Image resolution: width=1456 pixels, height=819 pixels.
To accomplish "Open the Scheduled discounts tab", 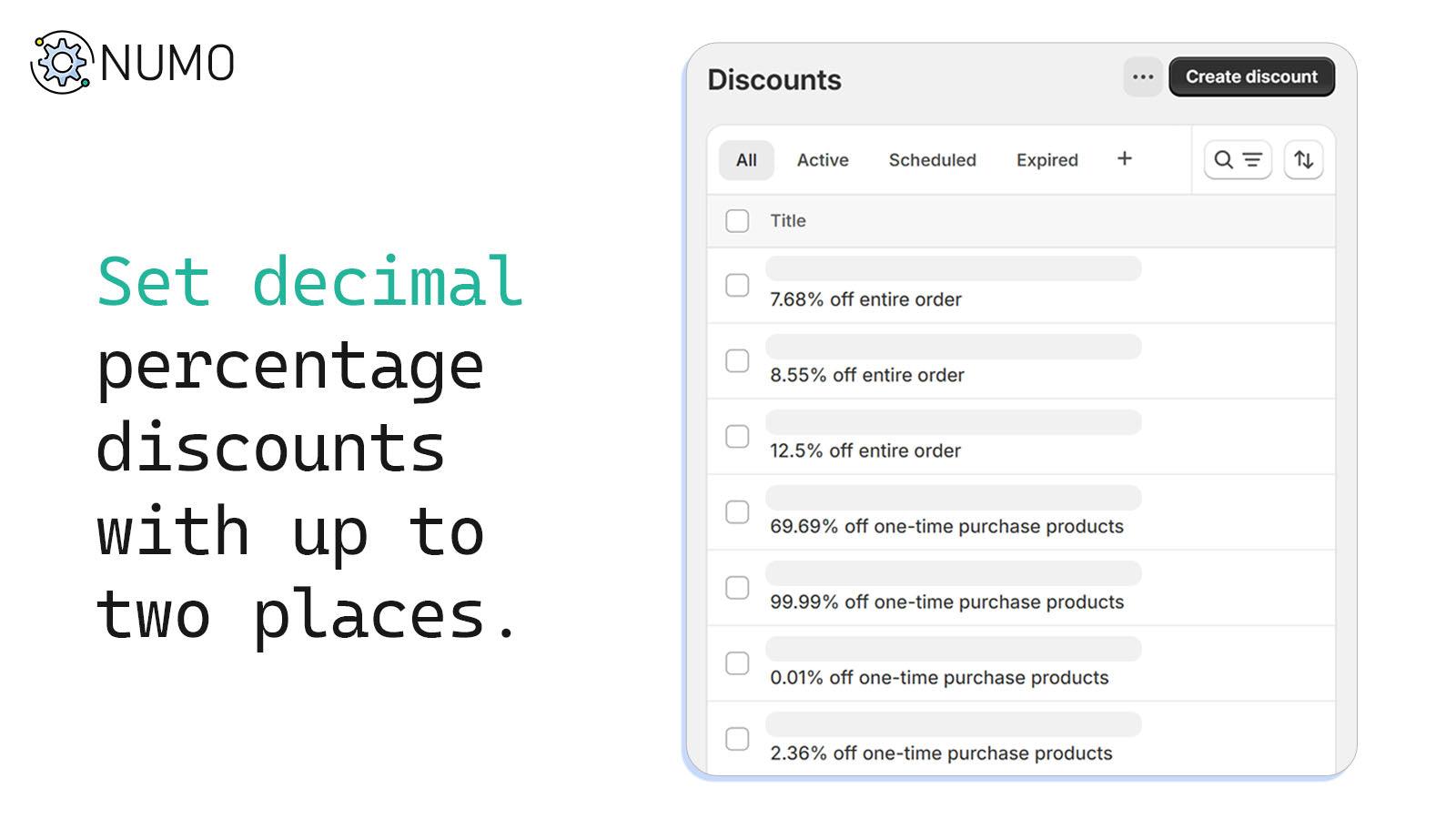I will [x=932, y=160].
